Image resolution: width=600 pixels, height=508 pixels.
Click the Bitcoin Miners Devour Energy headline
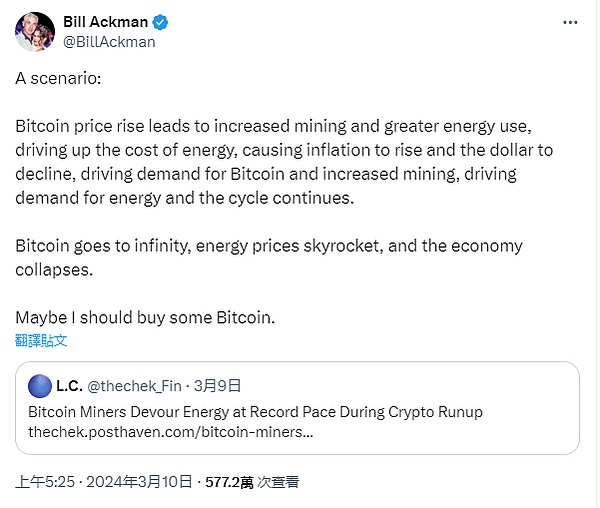coord(255,412)
